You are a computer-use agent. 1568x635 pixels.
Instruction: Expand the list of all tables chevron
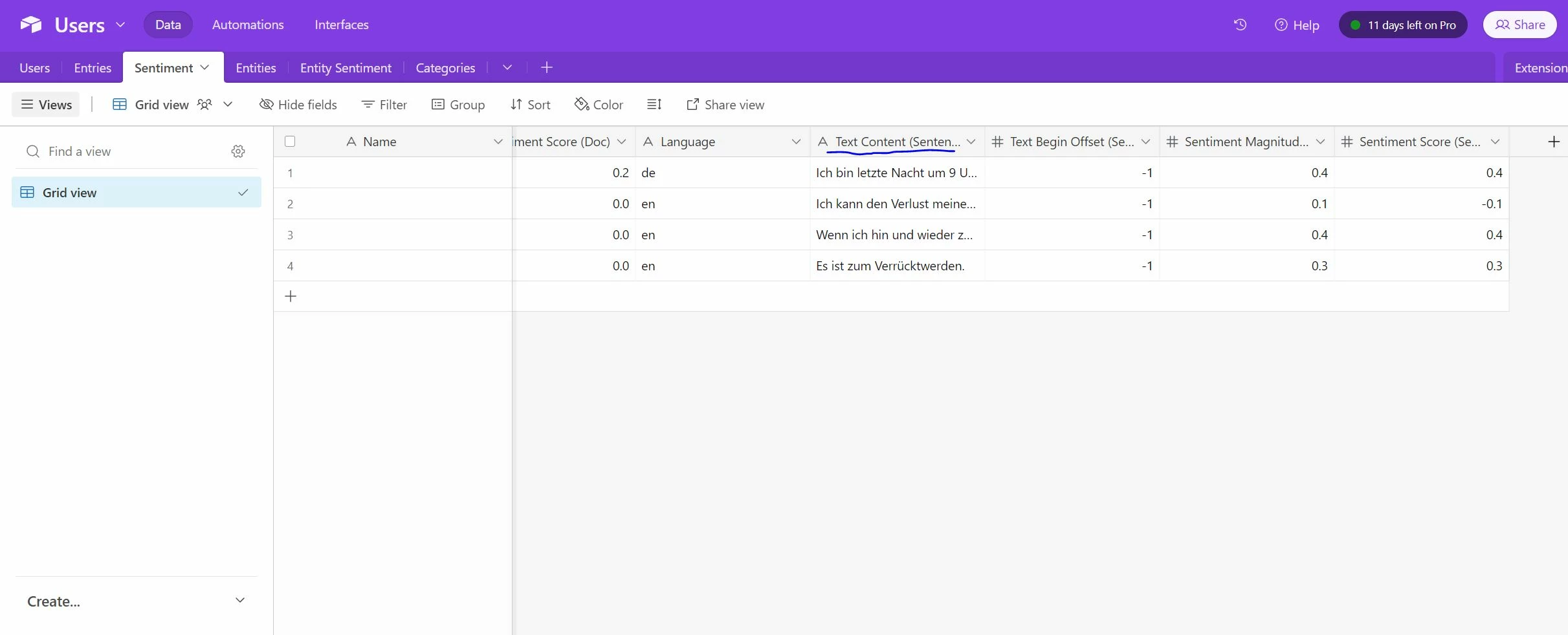point(507,67)
